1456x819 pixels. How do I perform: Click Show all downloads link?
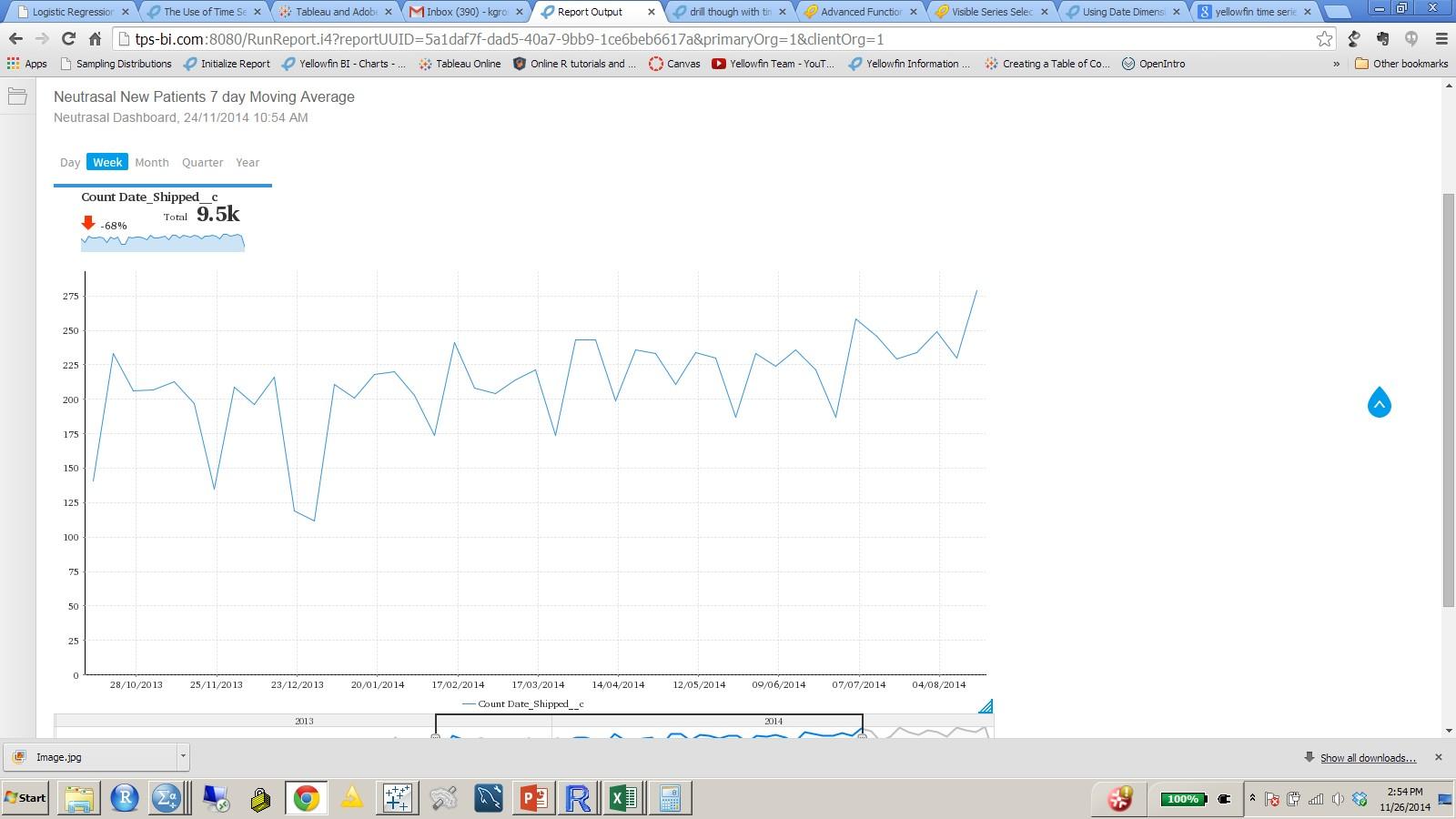1368,757
